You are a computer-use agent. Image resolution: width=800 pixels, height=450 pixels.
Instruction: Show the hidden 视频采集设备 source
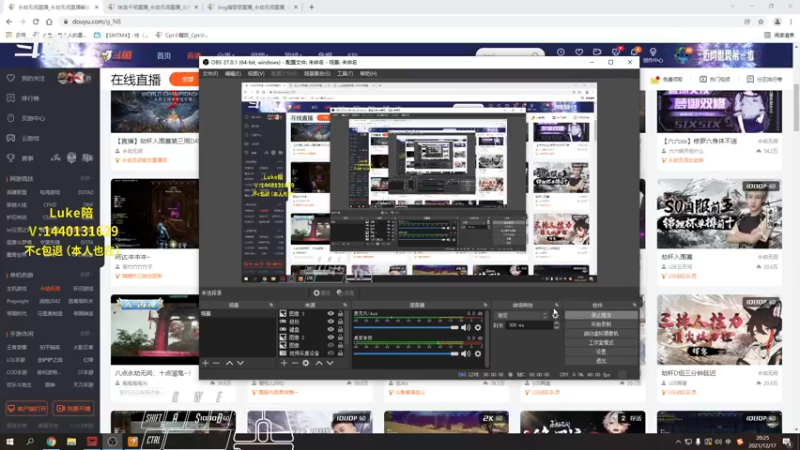[x=331, y=353]
